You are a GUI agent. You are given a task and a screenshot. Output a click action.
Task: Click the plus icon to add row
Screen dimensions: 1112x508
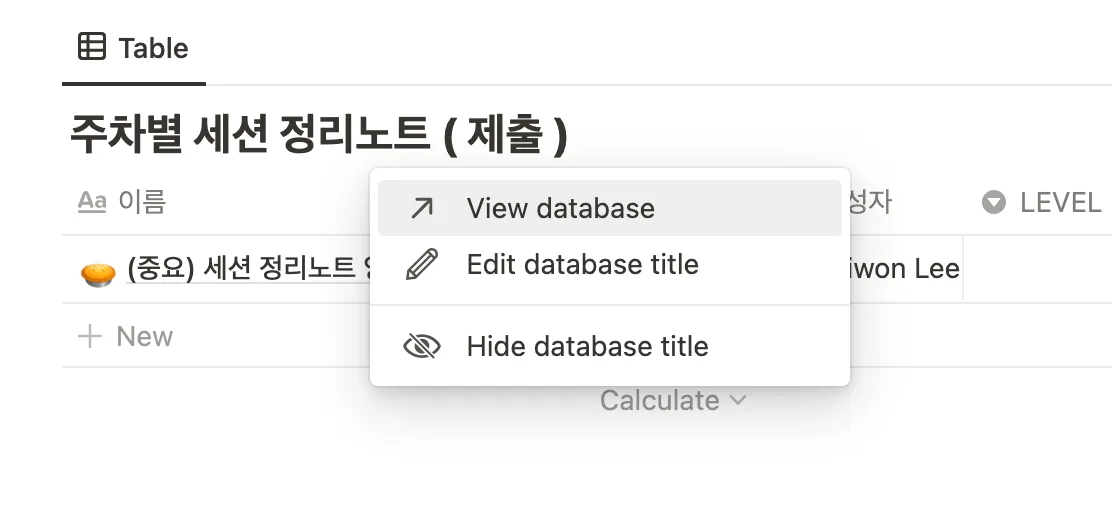coord(90,336)
